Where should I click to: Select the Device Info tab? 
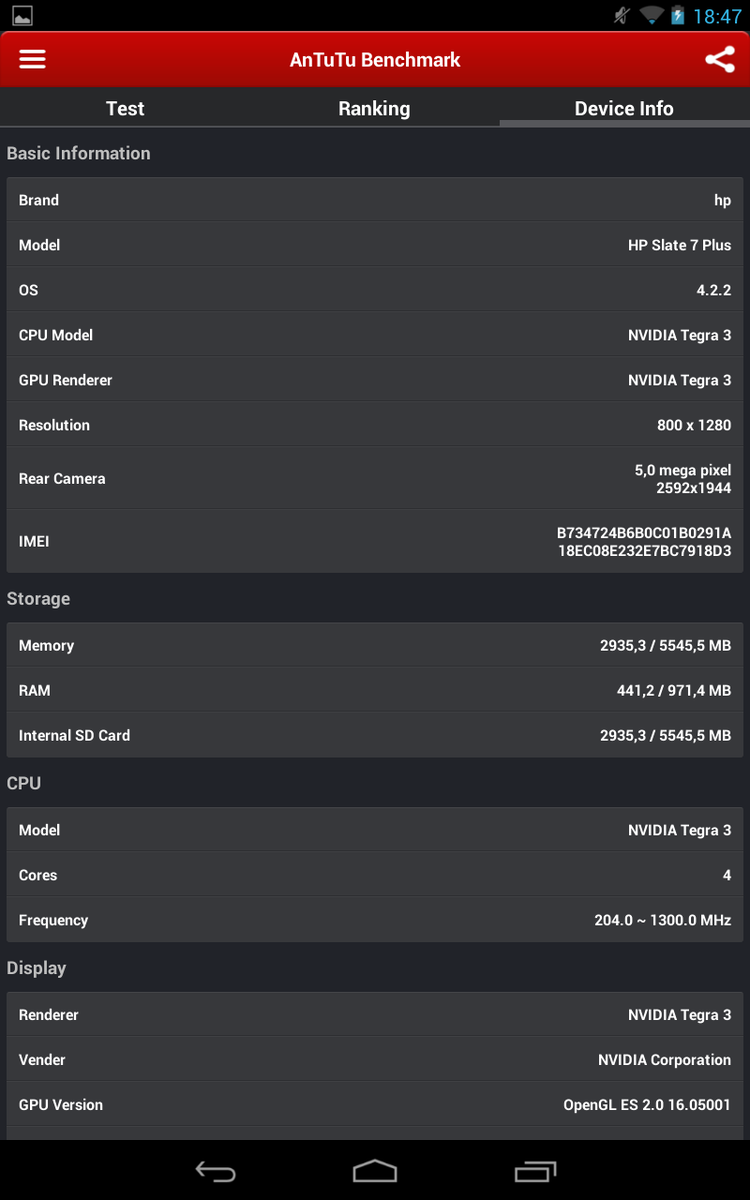pyautogui.click(x=624, y=109)
